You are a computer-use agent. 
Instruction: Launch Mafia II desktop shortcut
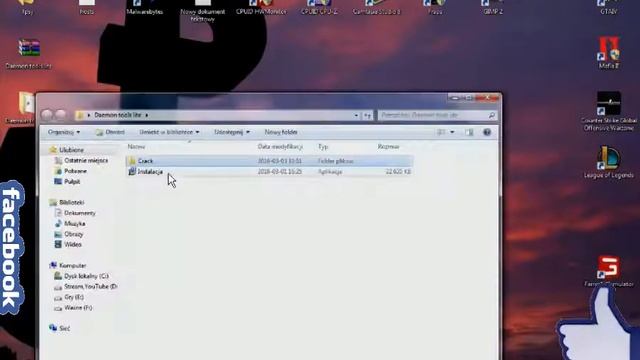tap(609, 53)
